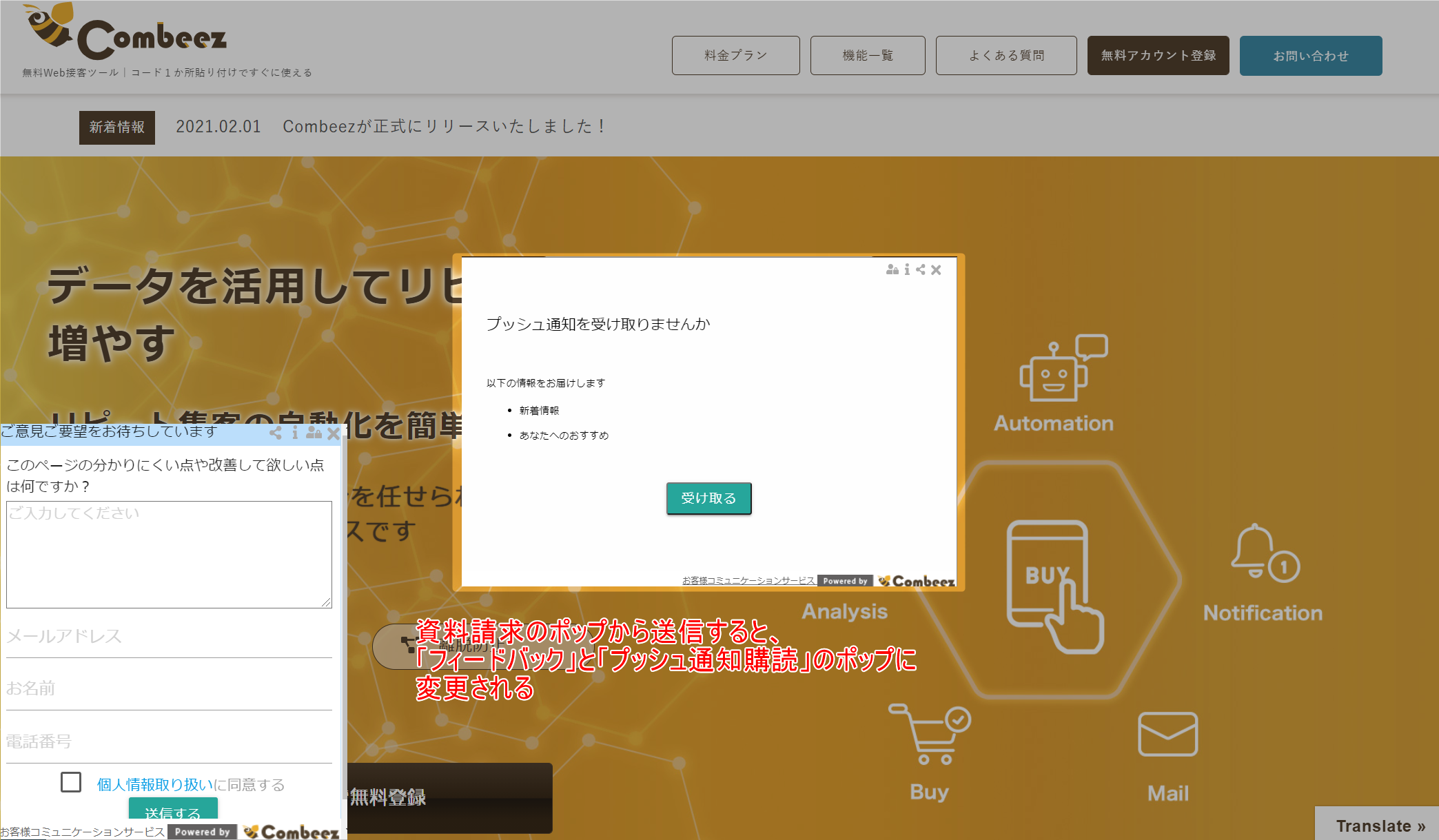Click users icon in feedback widget header

(x=314, y=433)
